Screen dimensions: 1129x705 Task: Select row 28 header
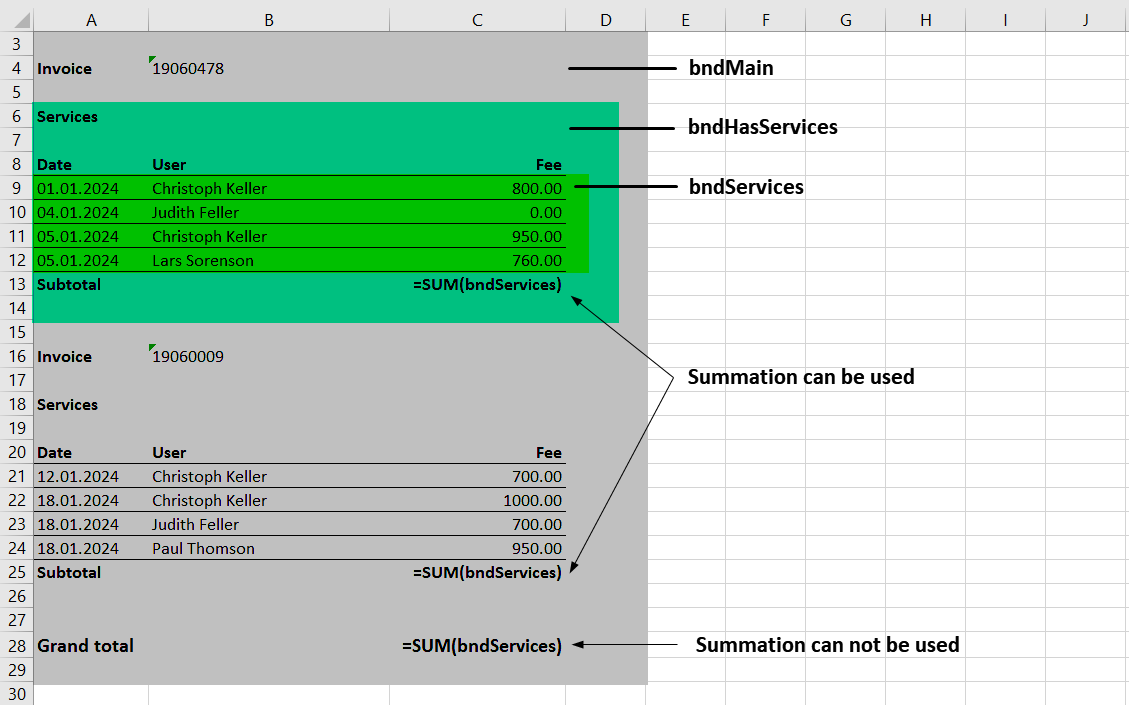[x=16, y=646]
